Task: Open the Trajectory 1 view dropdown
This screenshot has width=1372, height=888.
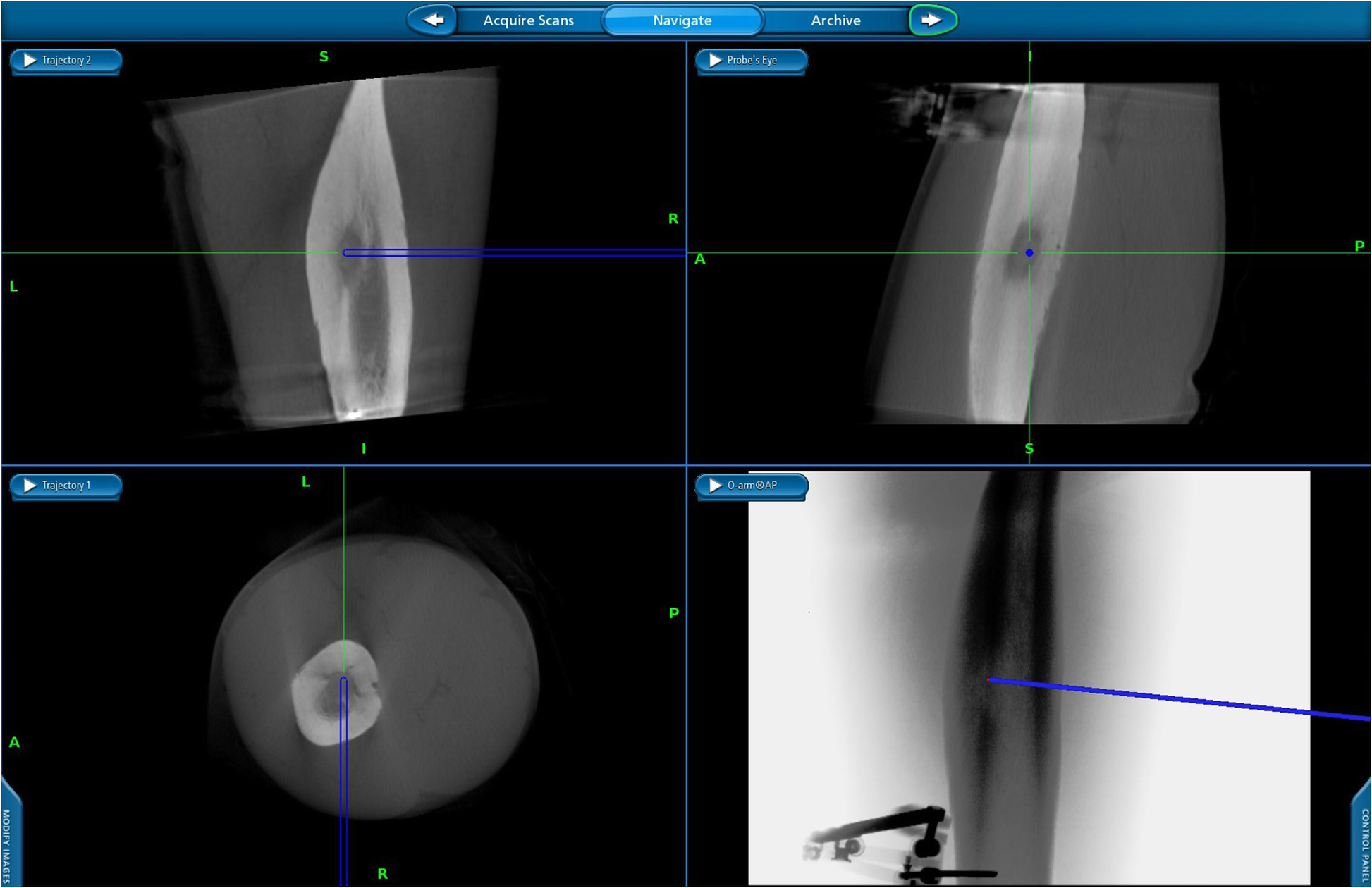Action: point(66,486)
